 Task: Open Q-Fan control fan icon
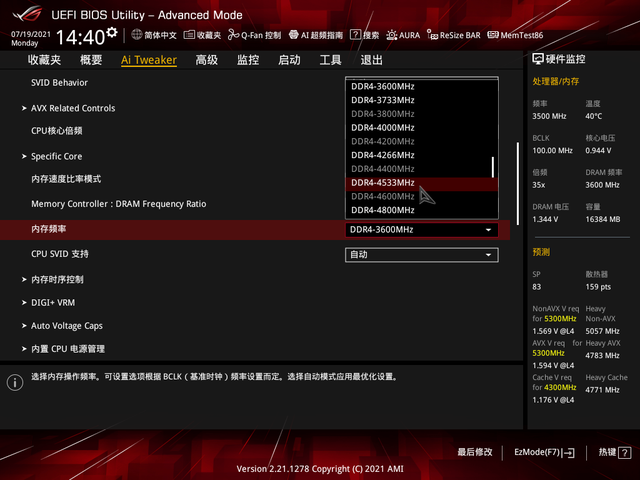(x=233, y=35)
